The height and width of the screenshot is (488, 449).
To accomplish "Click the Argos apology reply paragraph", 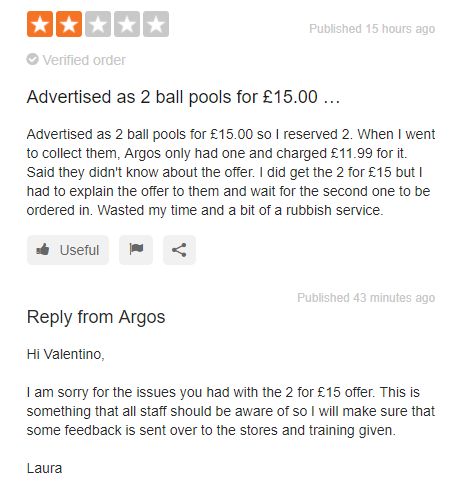I will coord(231,411).
